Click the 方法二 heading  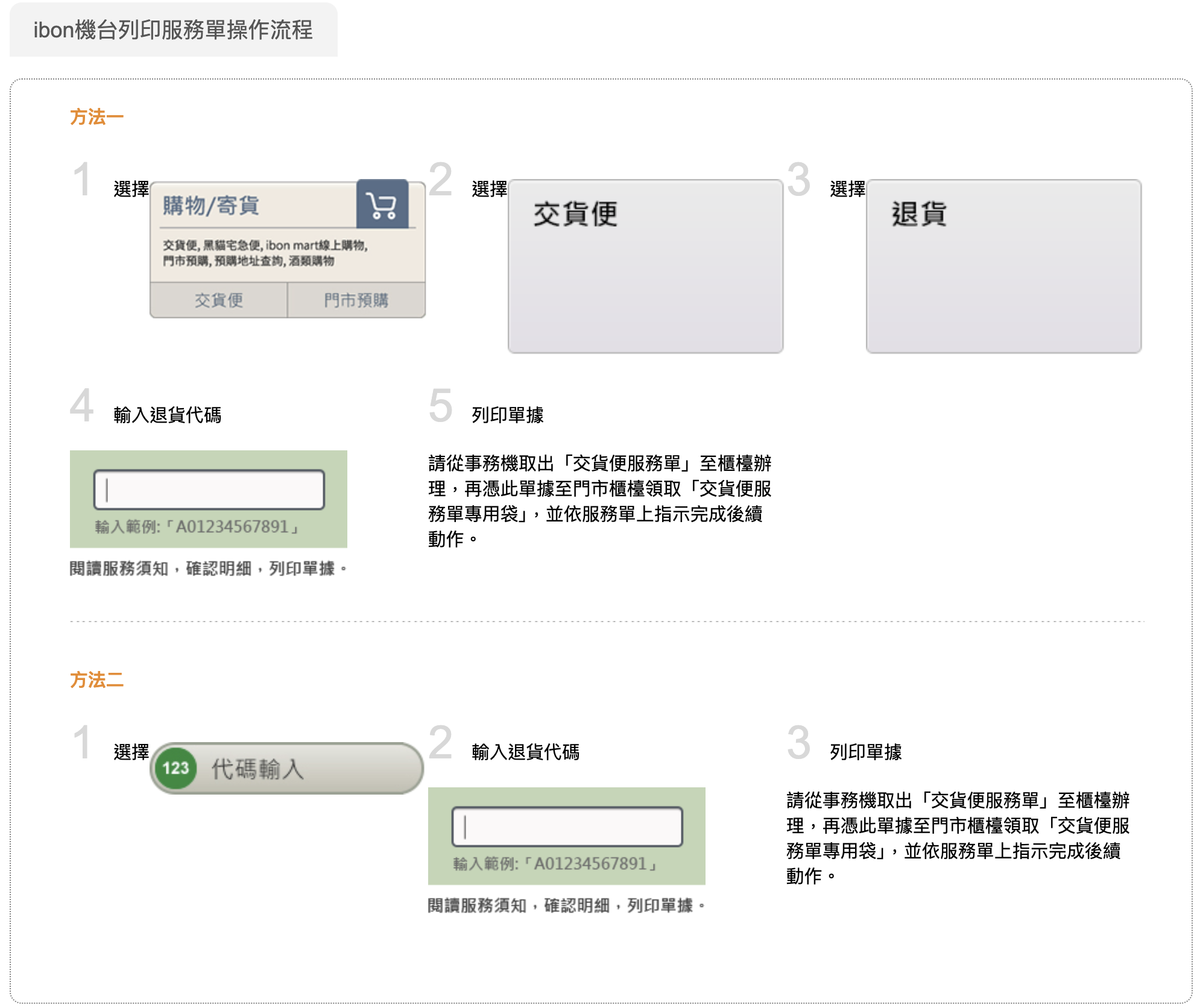tap(96, 679)
